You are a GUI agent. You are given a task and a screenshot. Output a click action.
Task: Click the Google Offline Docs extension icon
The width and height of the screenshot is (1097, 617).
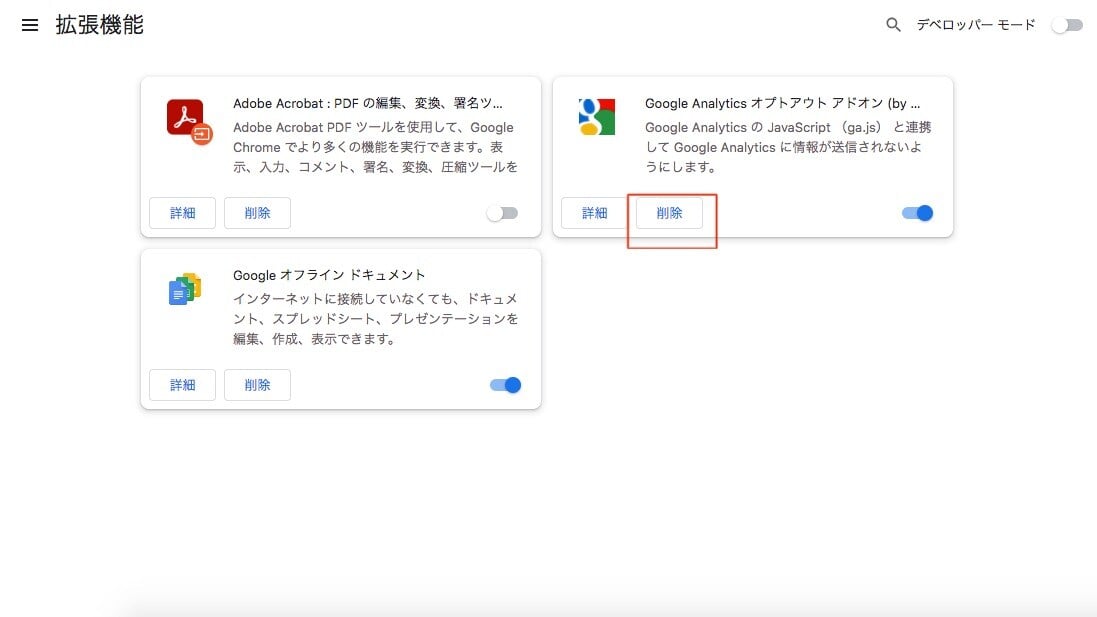pos(185,289)
